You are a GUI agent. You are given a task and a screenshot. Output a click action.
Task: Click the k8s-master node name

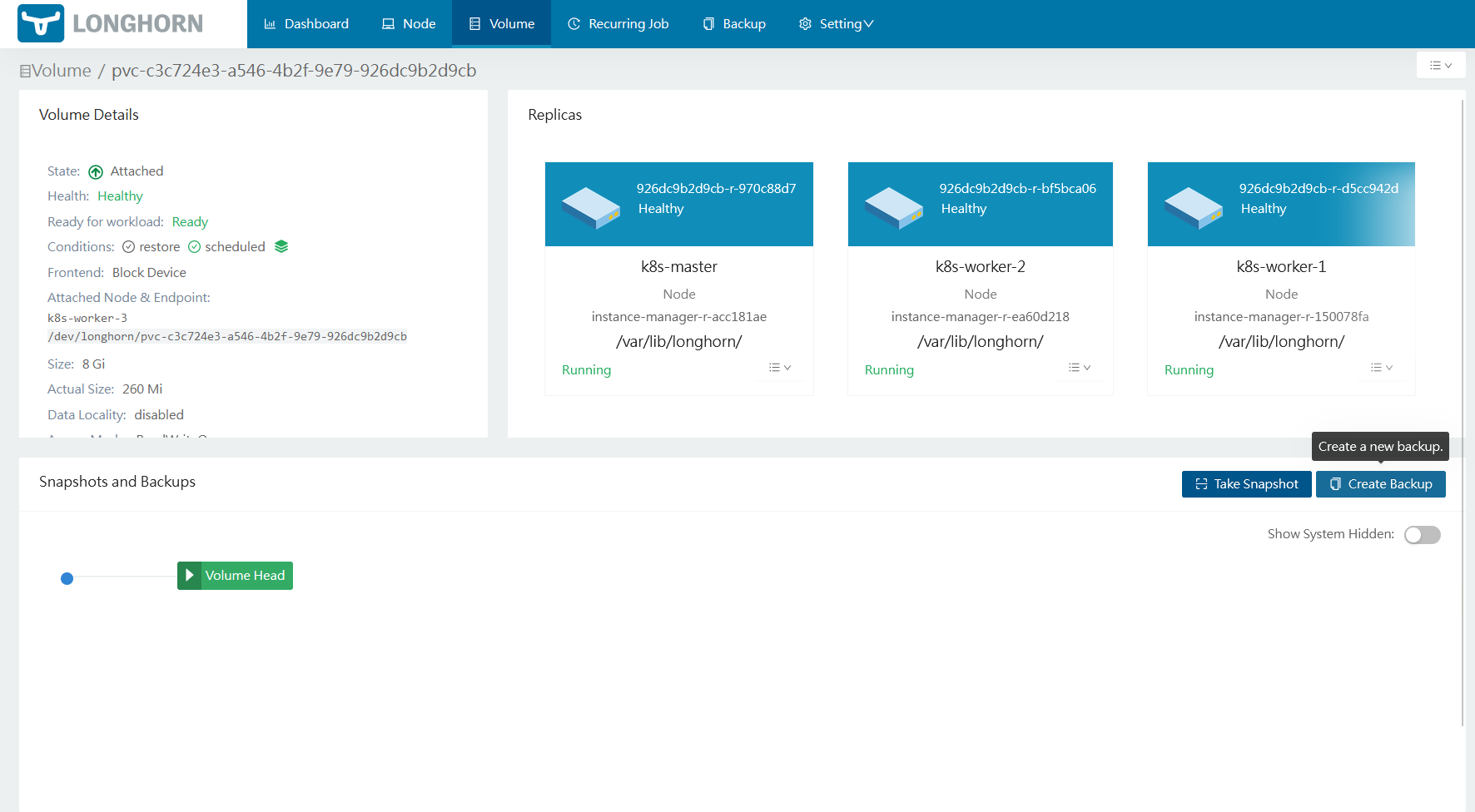point(679,267)
